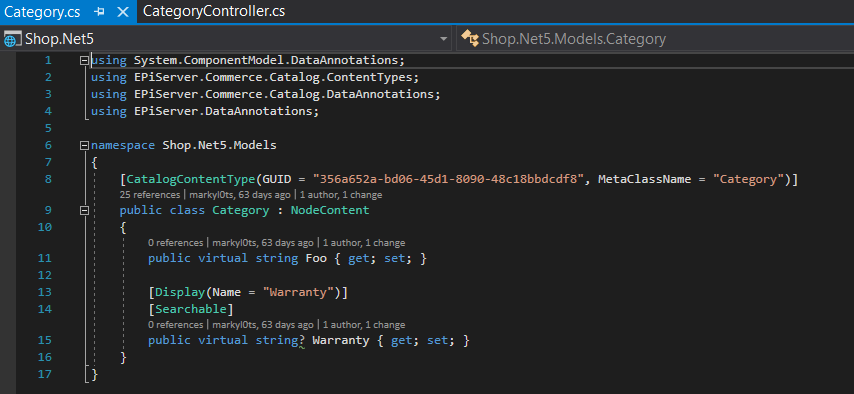The height and width of the screenshot is (394, 854).
Task: Collapse the namespace Shop.Net5.Models block
Action: tap(84, 146)
